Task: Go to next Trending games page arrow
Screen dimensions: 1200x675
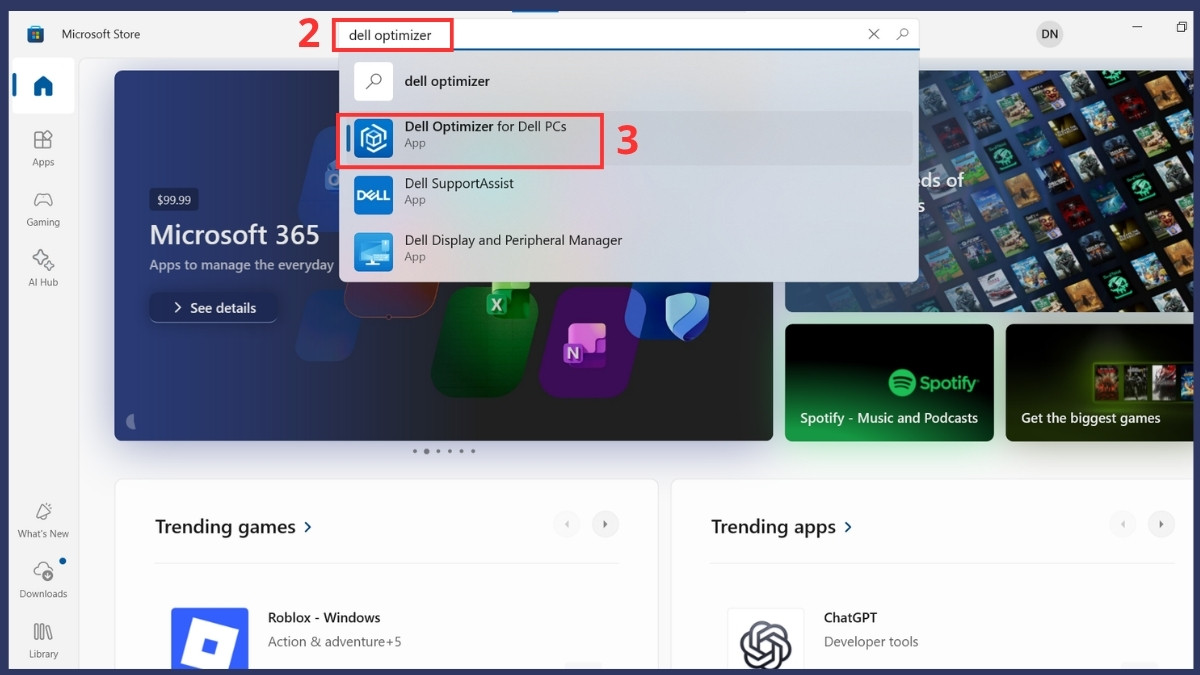Action: tap(605, 523)
